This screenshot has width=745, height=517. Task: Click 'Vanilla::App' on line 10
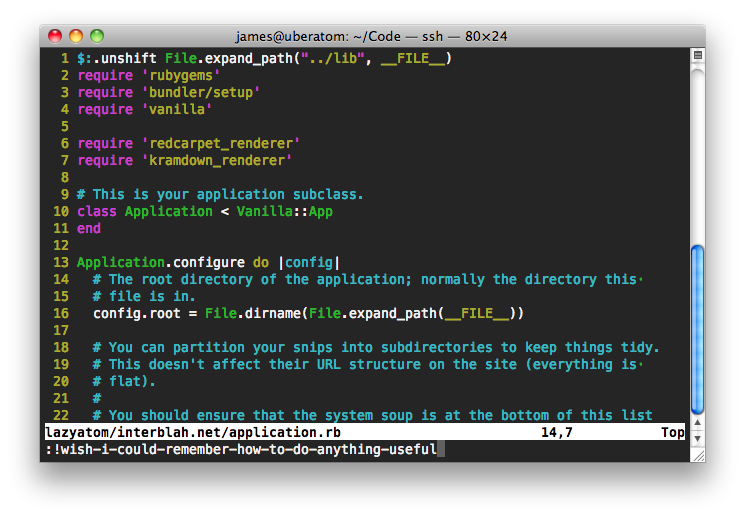[285, 211]
